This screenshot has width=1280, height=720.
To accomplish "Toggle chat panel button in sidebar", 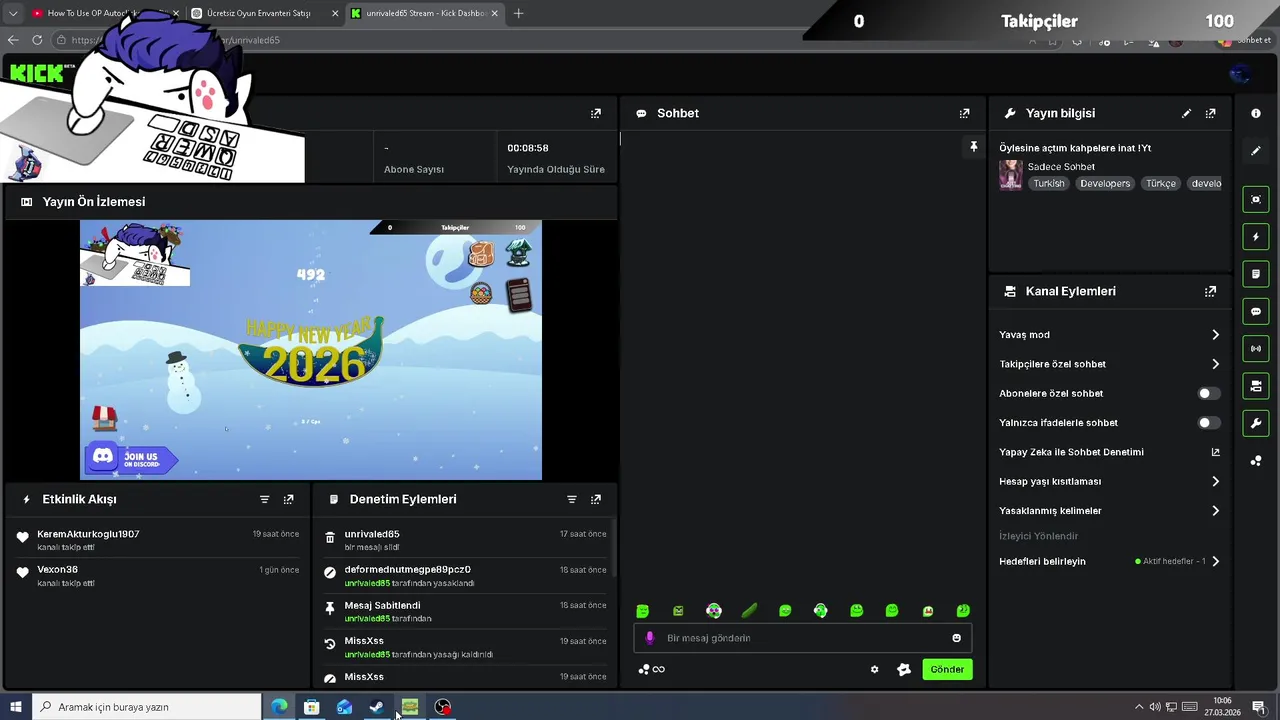I will tap(1256, 311).
